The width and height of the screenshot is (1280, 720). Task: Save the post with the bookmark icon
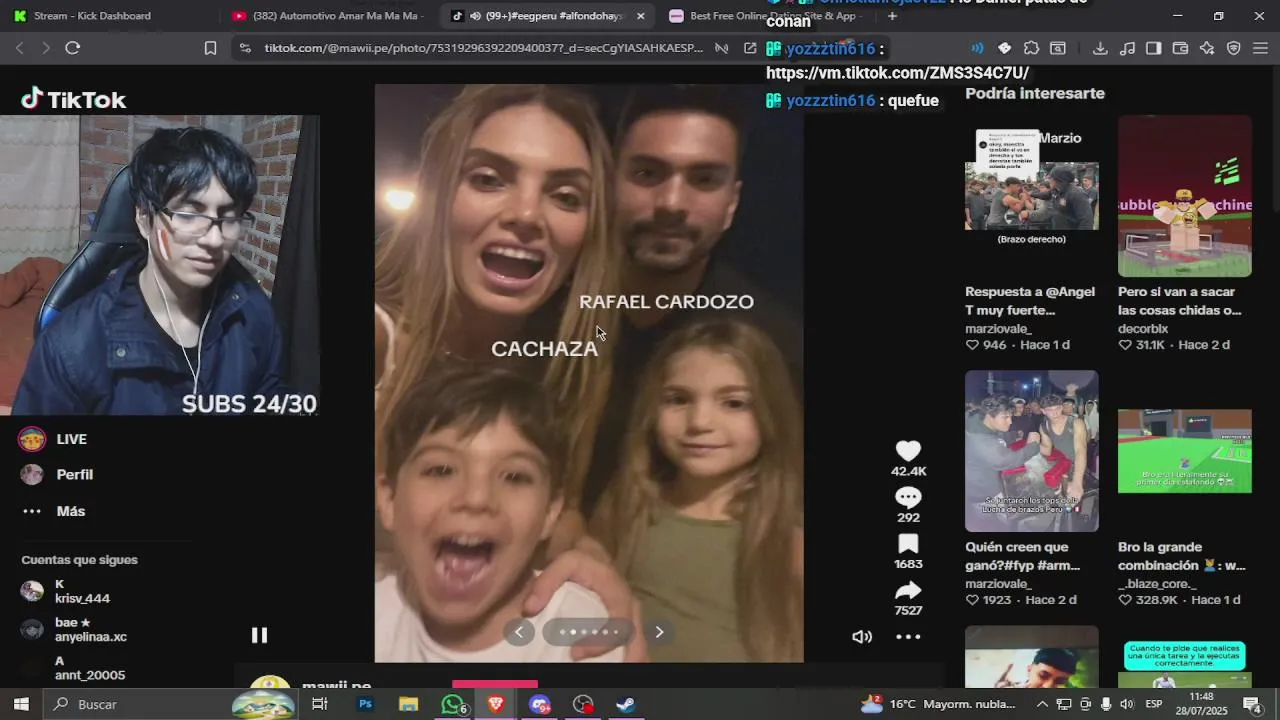tap(908, 544)
